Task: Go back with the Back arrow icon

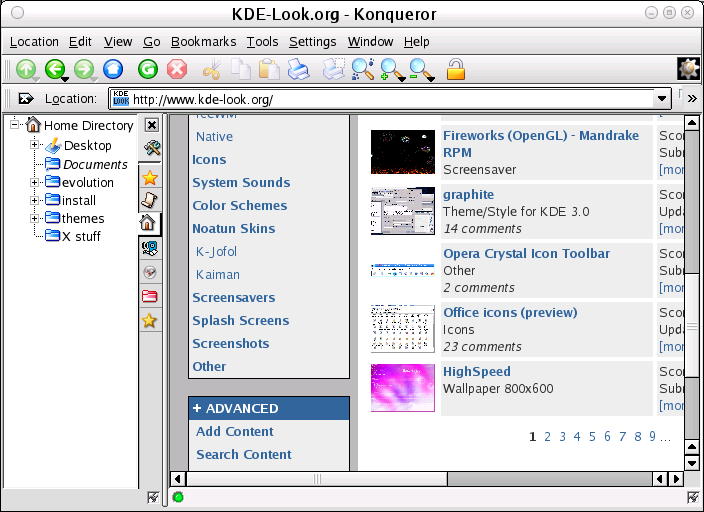Action: click(x=55, y=70)
